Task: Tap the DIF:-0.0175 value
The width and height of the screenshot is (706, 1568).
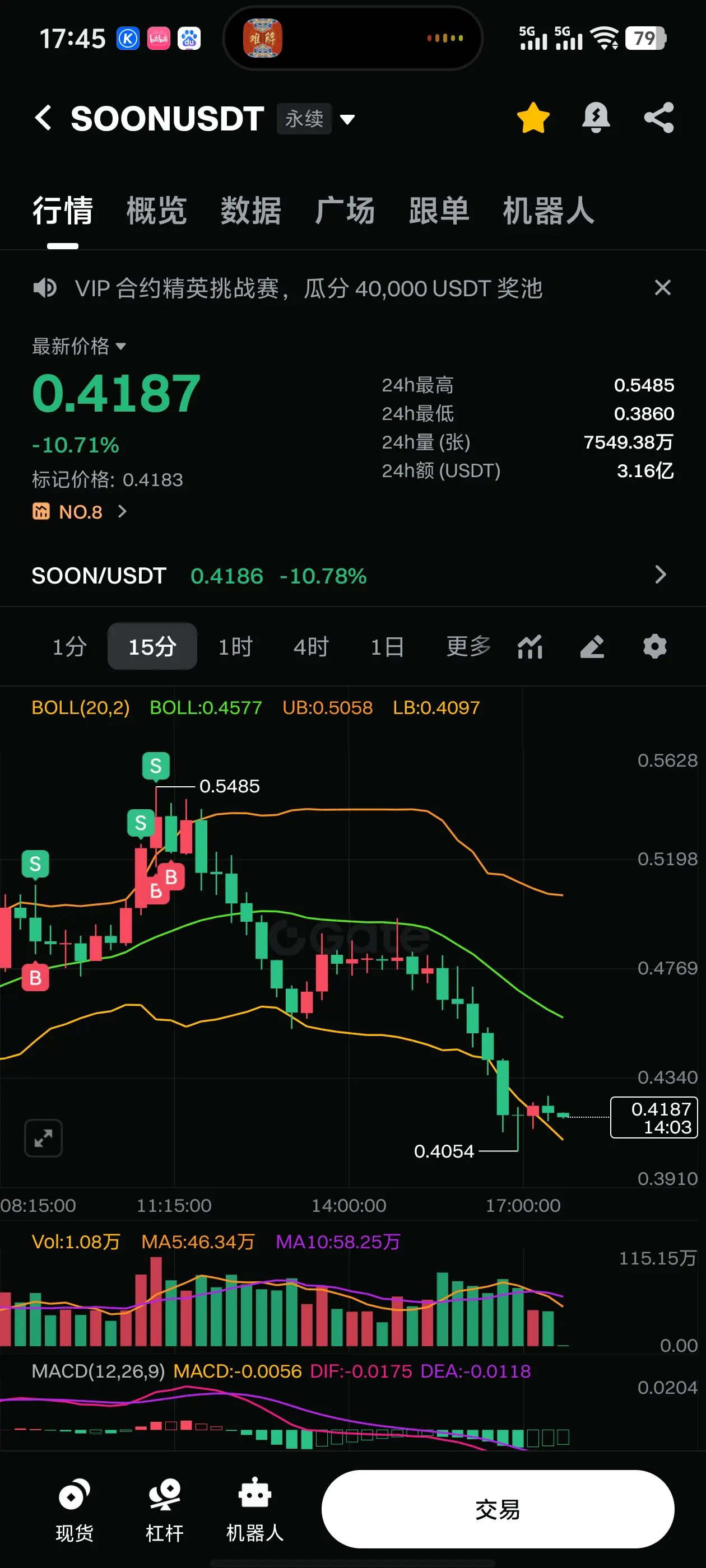Action: coord(361,1371)
